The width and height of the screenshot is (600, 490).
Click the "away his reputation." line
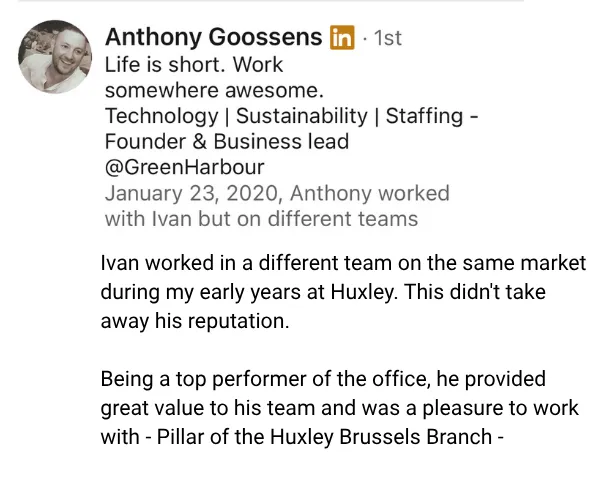pyautogui.click(x=195, y=321)
